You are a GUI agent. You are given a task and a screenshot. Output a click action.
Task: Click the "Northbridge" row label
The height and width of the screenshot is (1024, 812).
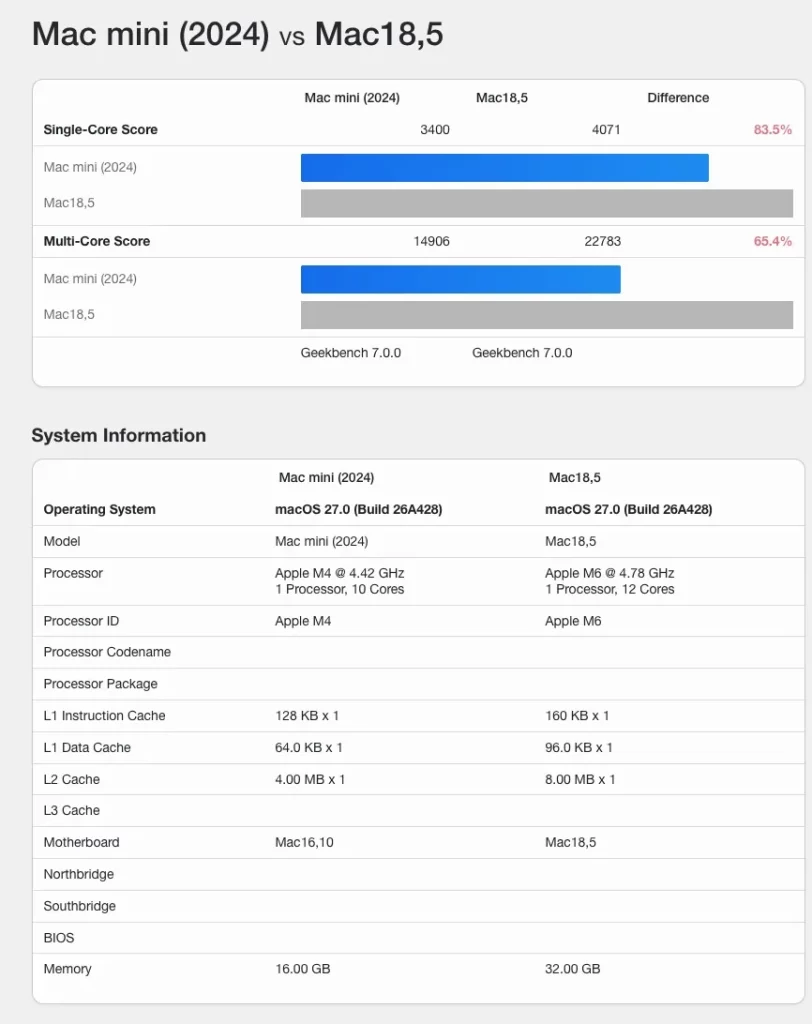pos(78,874)
